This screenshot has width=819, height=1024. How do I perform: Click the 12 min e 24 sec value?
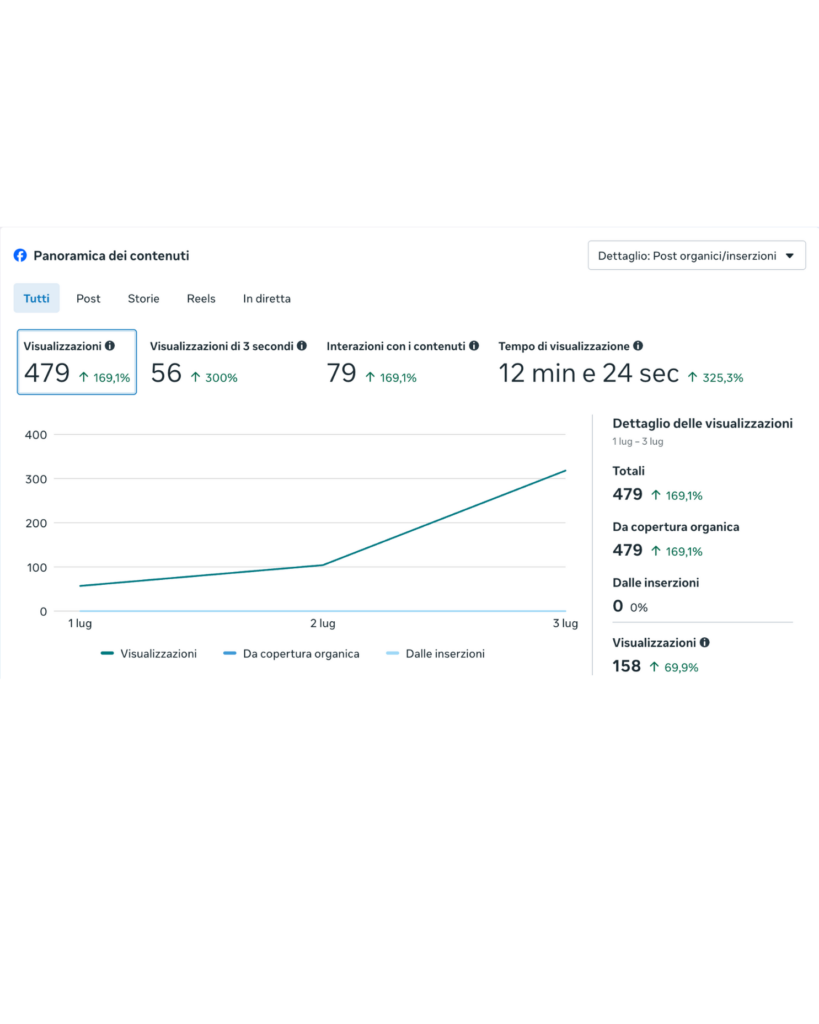click(588, 374)
